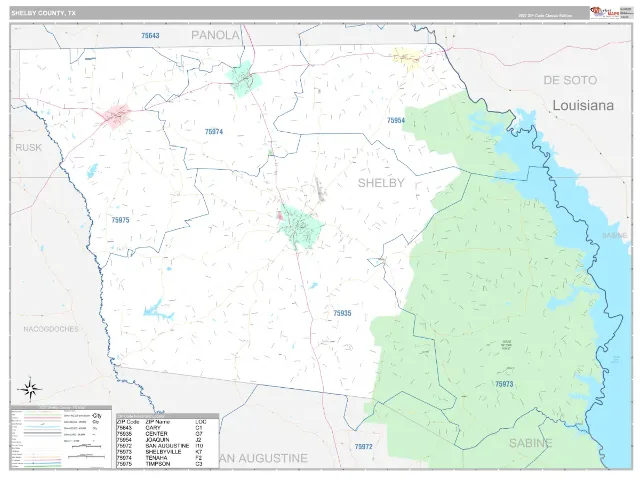Click the 75974 ZIP label on the map

[214, 131]
